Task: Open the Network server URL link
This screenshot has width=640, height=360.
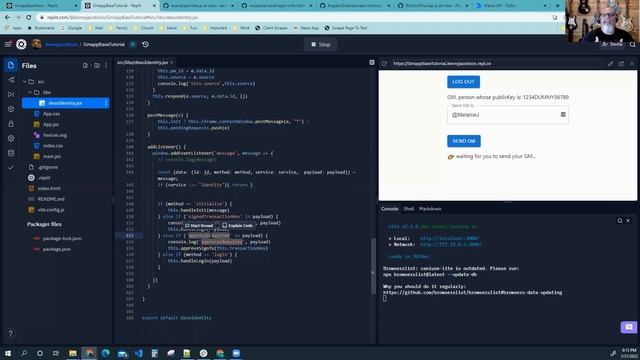Action: pos(451,244)
